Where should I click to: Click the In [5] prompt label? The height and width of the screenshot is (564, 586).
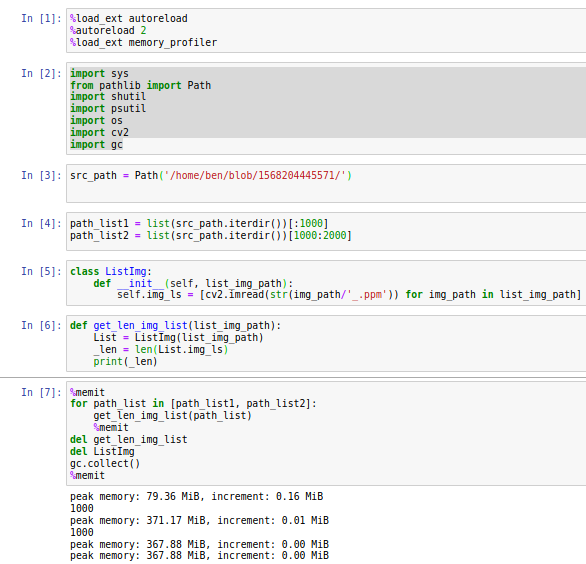(41, 271)
